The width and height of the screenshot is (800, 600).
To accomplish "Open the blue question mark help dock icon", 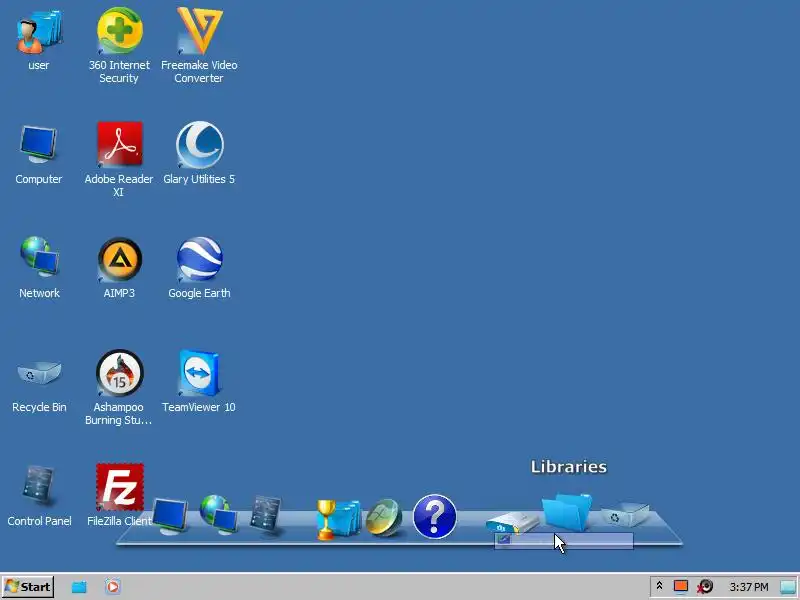I will click(x=434, y=516).
